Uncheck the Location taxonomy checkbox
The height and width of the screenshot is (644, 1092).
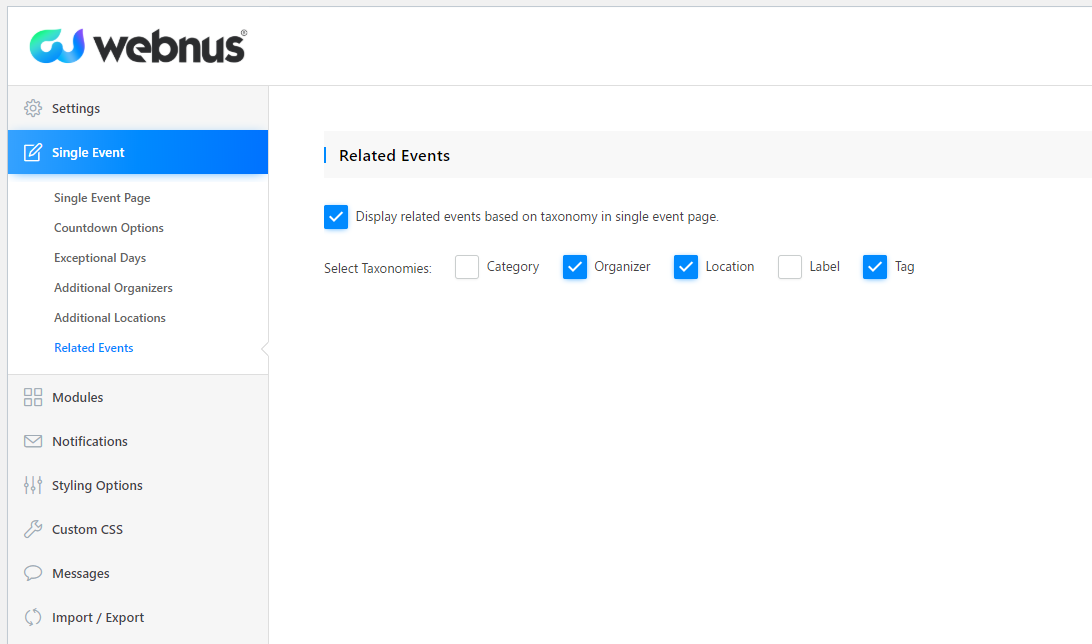click(686, 267)
